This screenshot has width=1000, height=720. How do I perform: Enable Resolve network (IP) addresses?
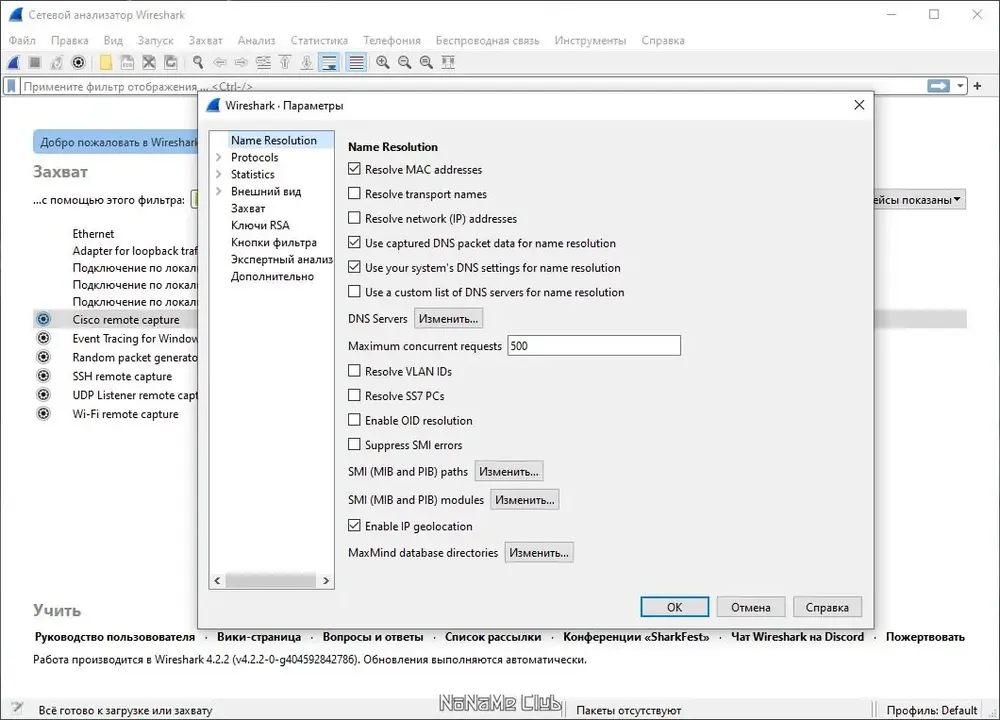coord(354,218)
